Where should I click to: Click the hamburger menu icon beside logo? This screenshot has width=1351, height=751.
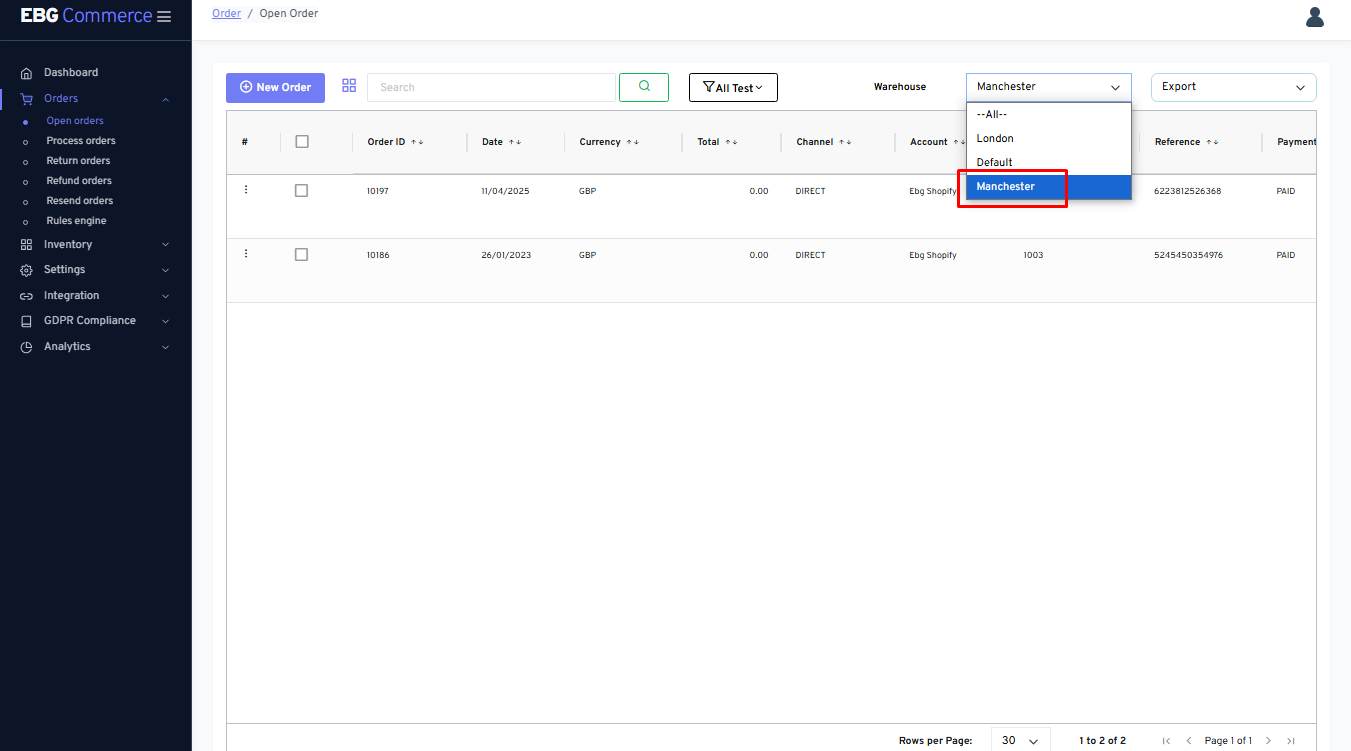click(x=164, y=17)
